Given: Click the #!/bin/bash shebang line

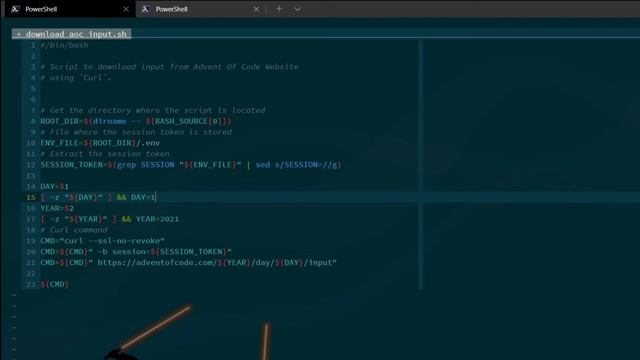Looking at the screenshot, I should (x=64, y=45).
